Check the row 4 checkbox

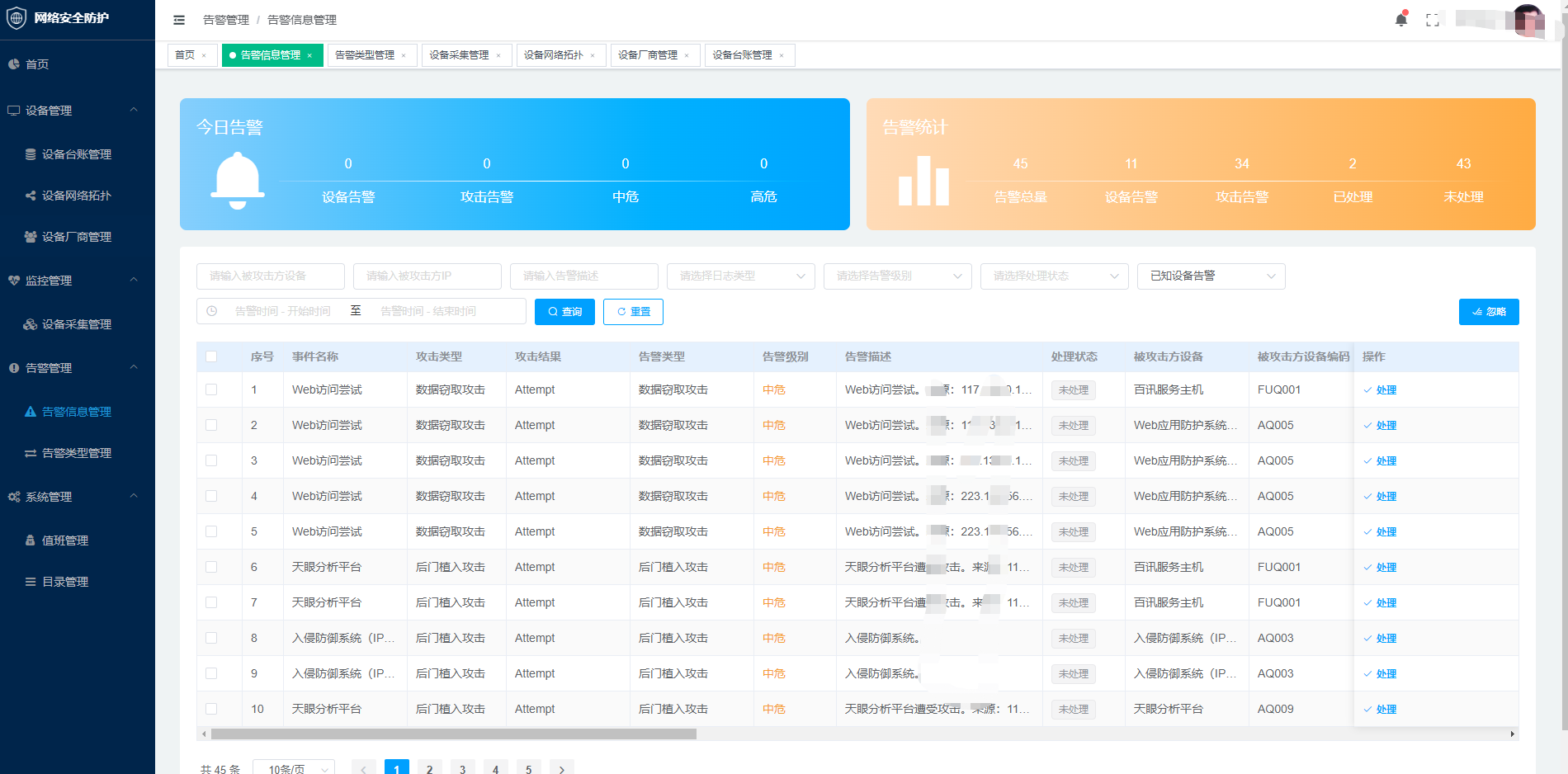(211, 496)
